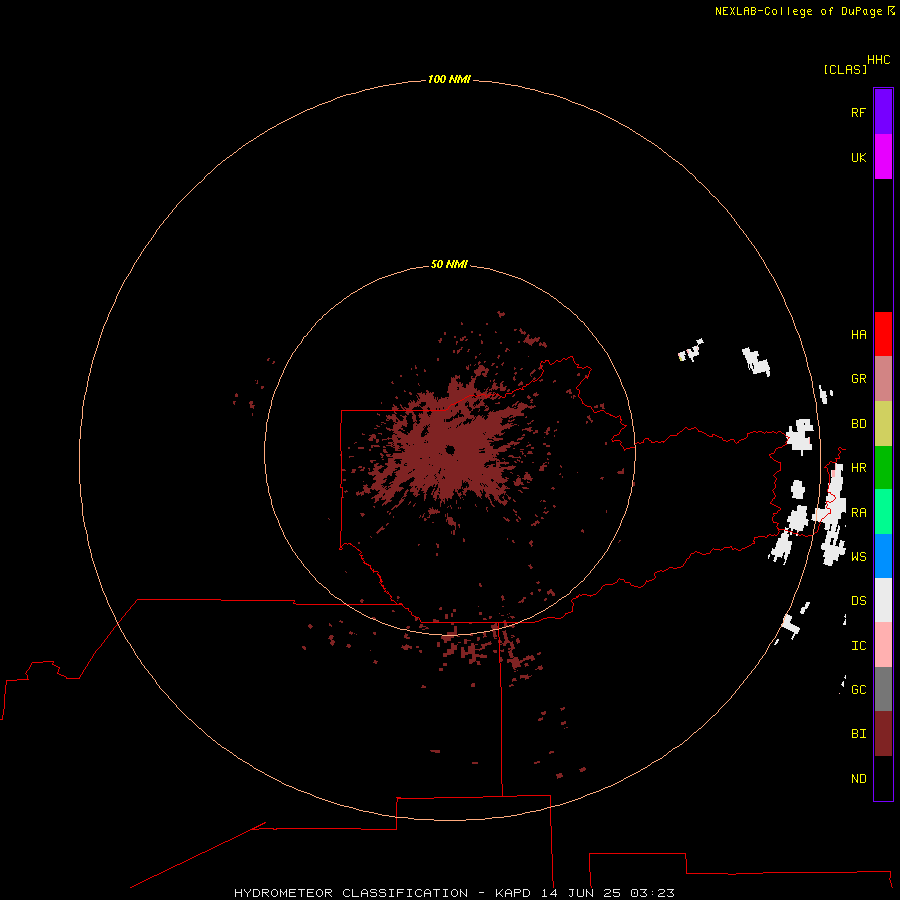
Task: Click the WS blue legend swatch
Action: (x=883, y=556)
